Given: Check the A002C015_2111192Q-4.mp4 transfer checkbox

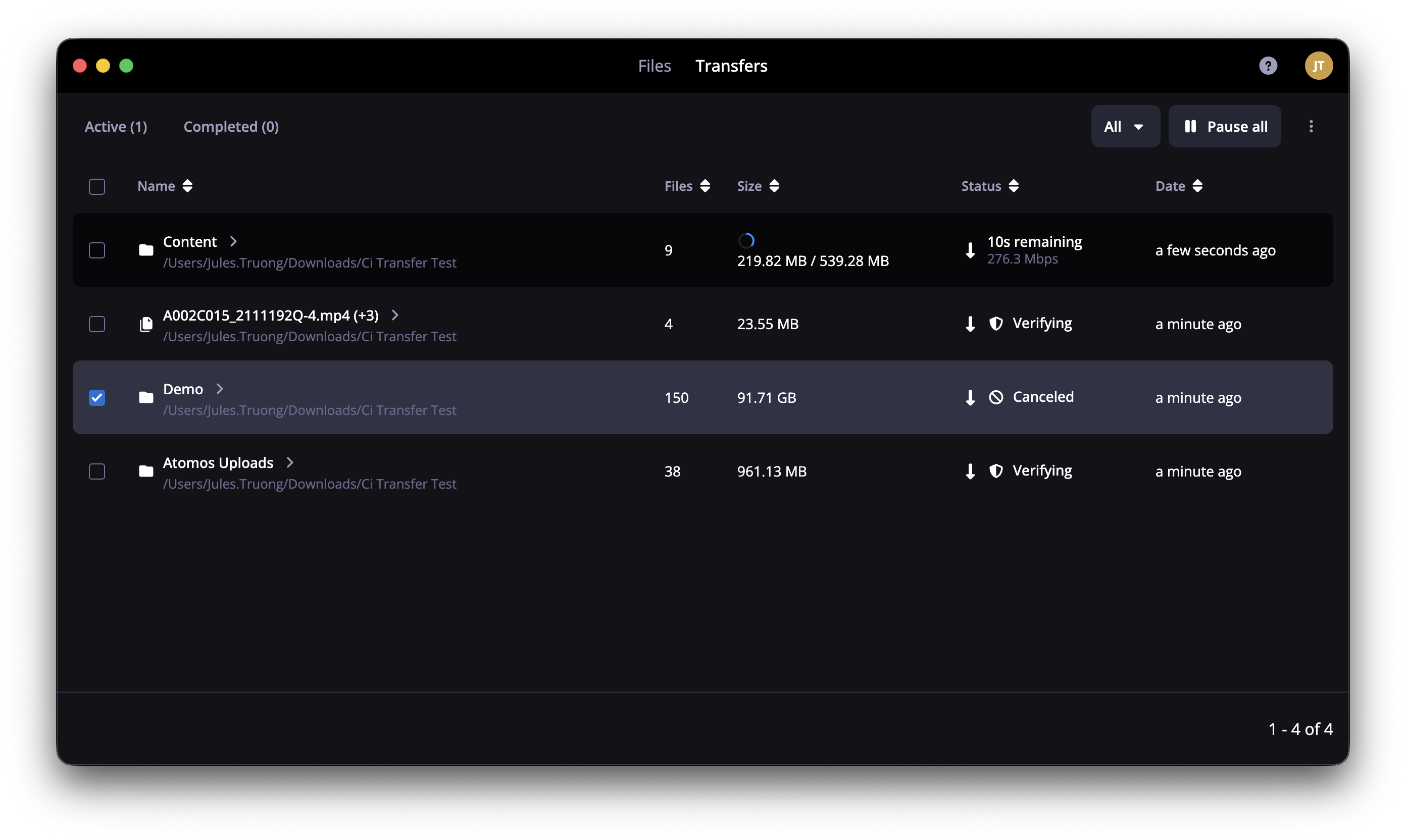Looking at the screenshot, I should tap(97, 324).
